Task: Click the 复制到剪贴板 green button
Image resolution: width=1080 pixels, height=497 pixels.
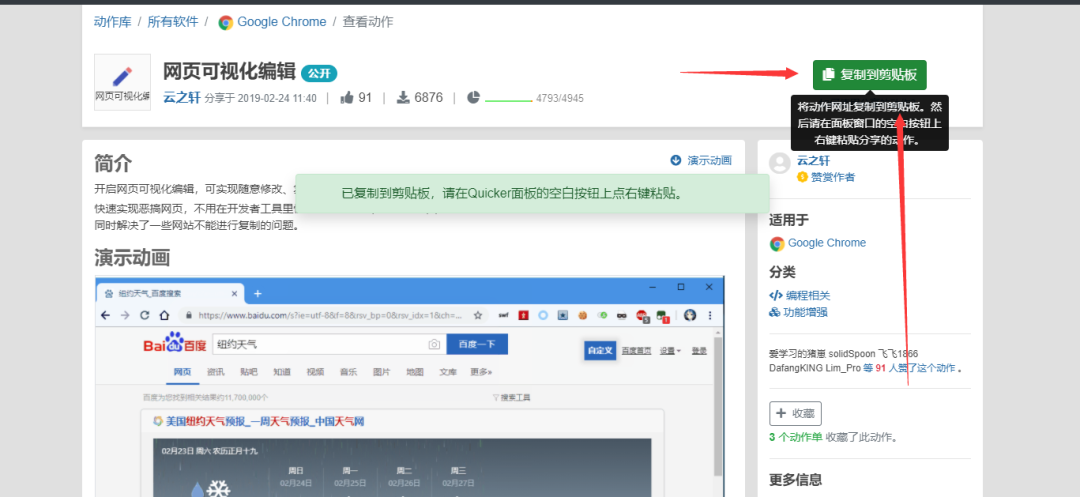Action: [x=869, y=75]
